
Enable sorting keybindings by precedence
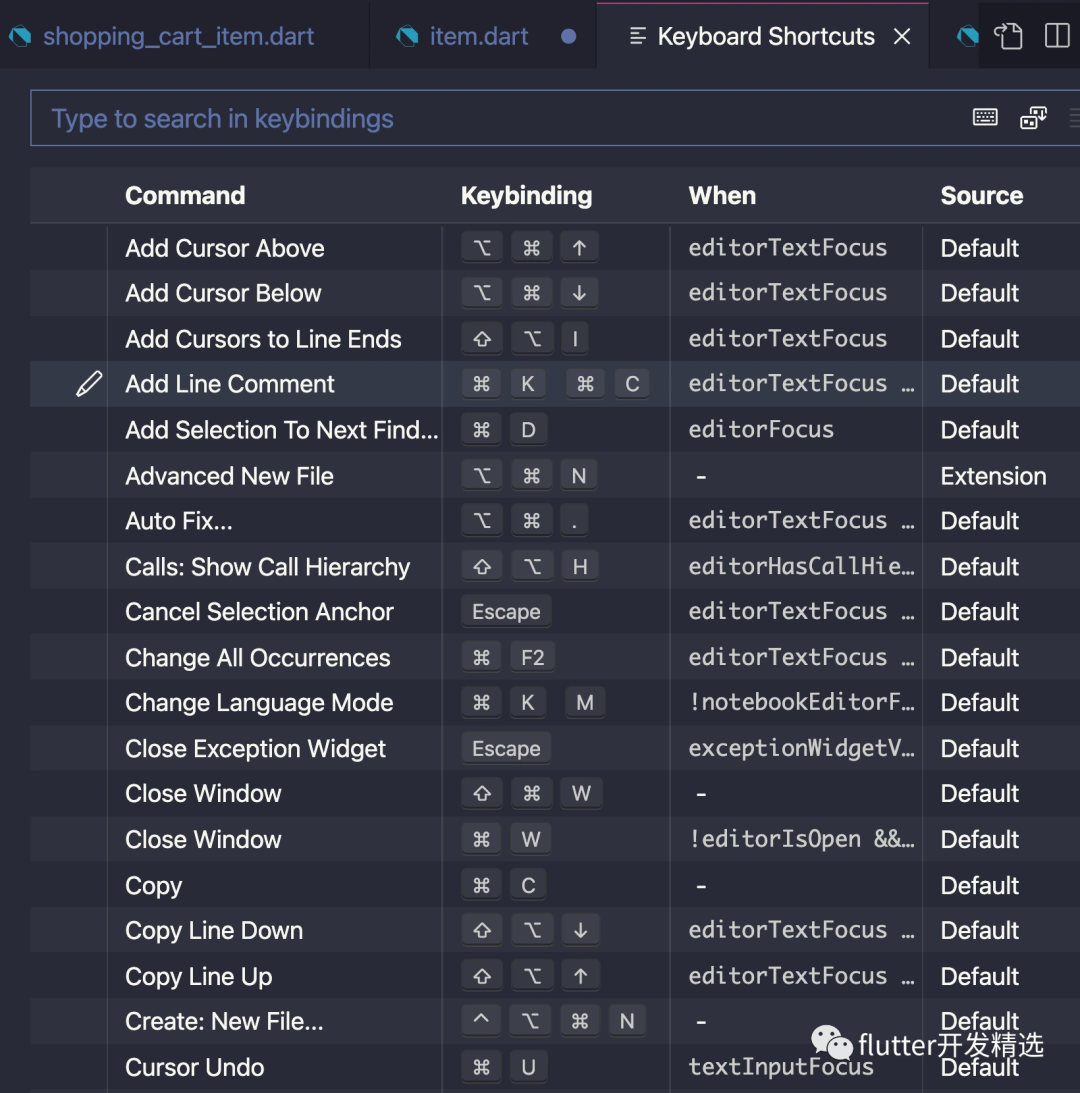click(x=1033, y=117)
